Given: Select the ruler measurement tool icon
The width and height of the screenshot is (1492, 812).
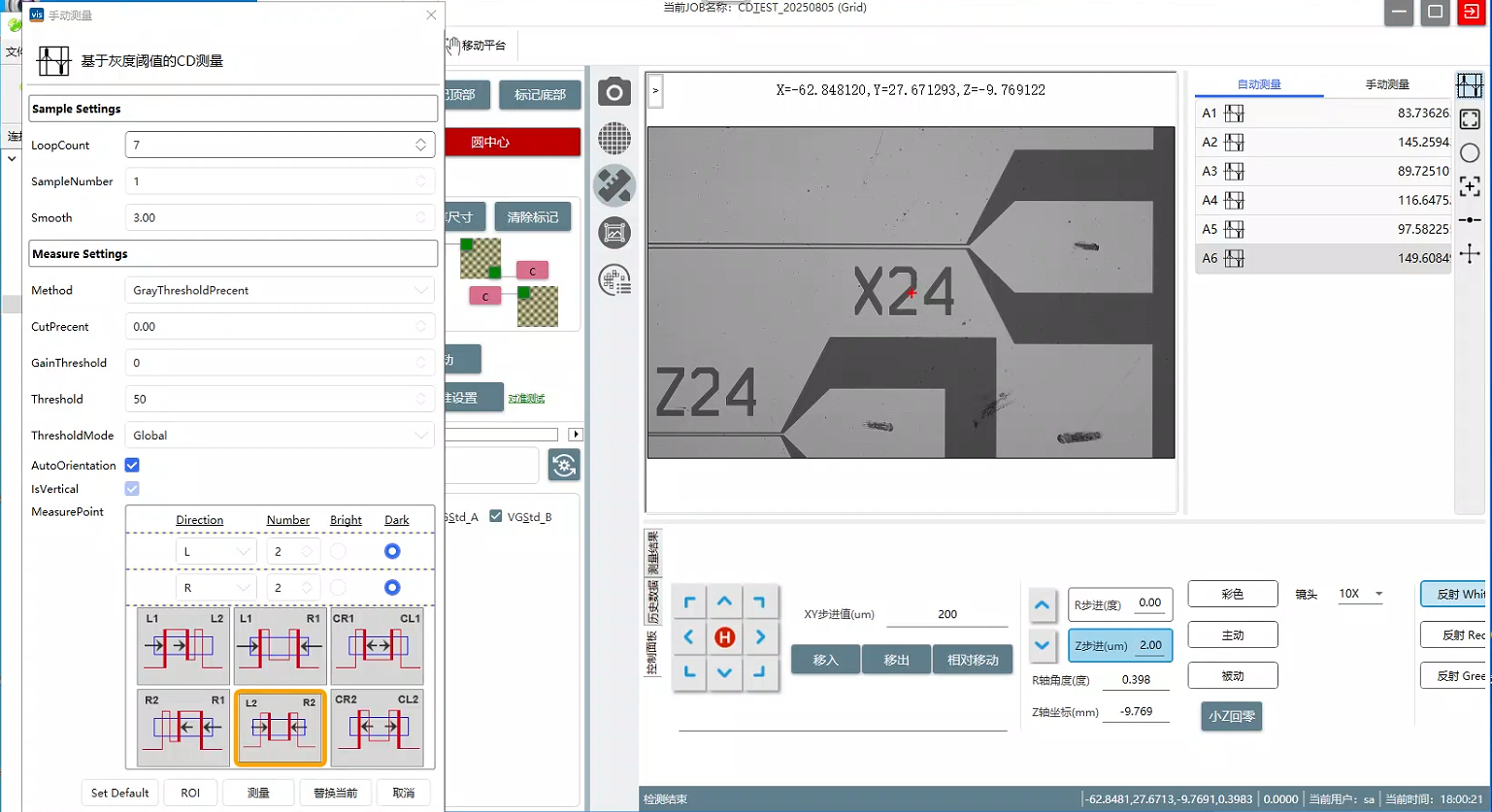Looking at the screenshot, I should pos(613,185).
